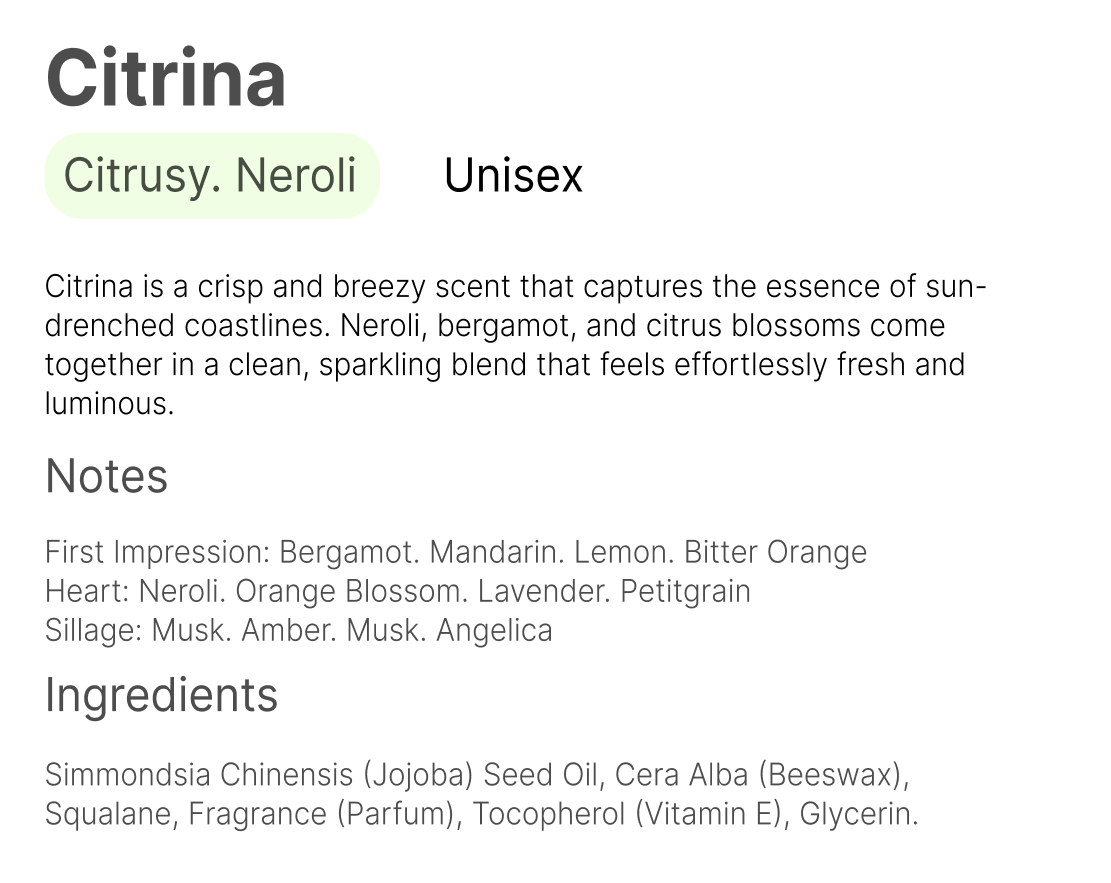Click Angelica in the Sillage notes
Image resolution: width=1111 pixels, height=883 pixels.
[x=494, y=631]
